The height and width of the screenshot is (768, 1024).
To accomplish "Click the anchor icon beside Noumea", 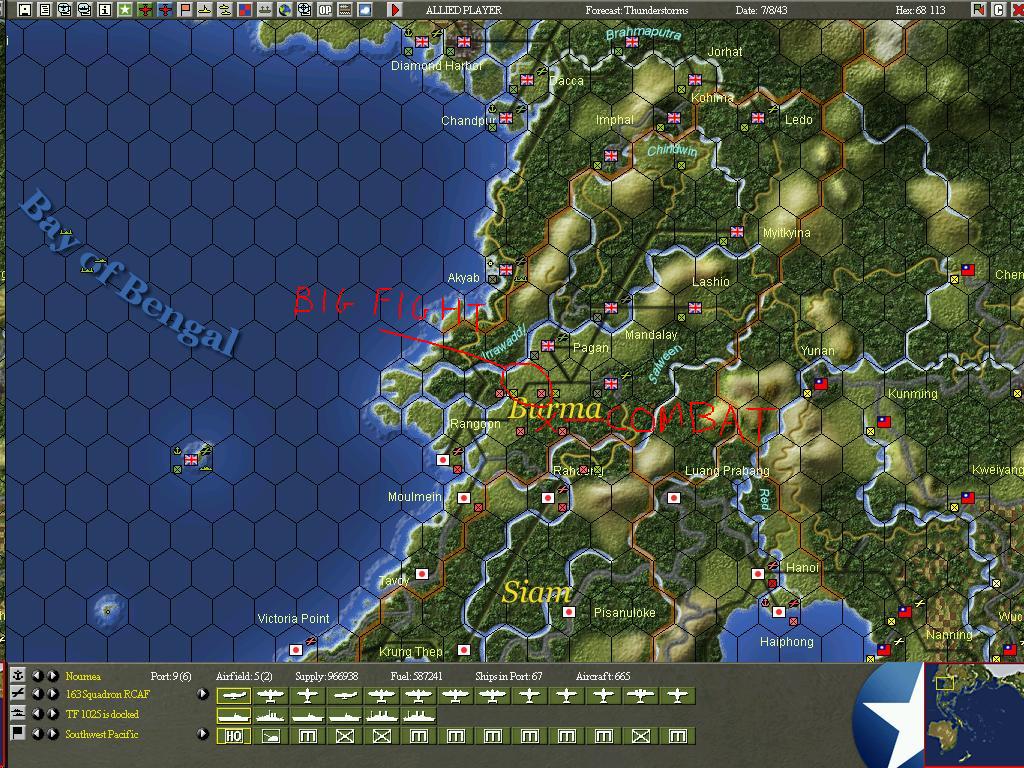I will point(18,675).
